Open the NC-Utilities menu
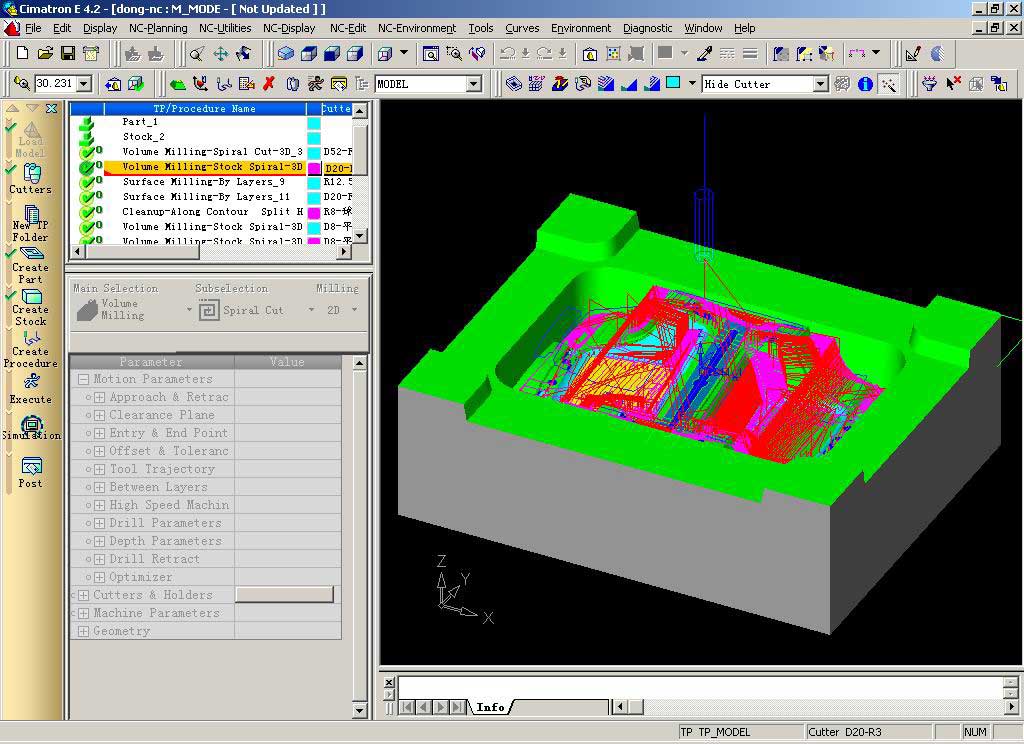The width and height of the screenshot is (1024, 744). click(x=225, y=28)
